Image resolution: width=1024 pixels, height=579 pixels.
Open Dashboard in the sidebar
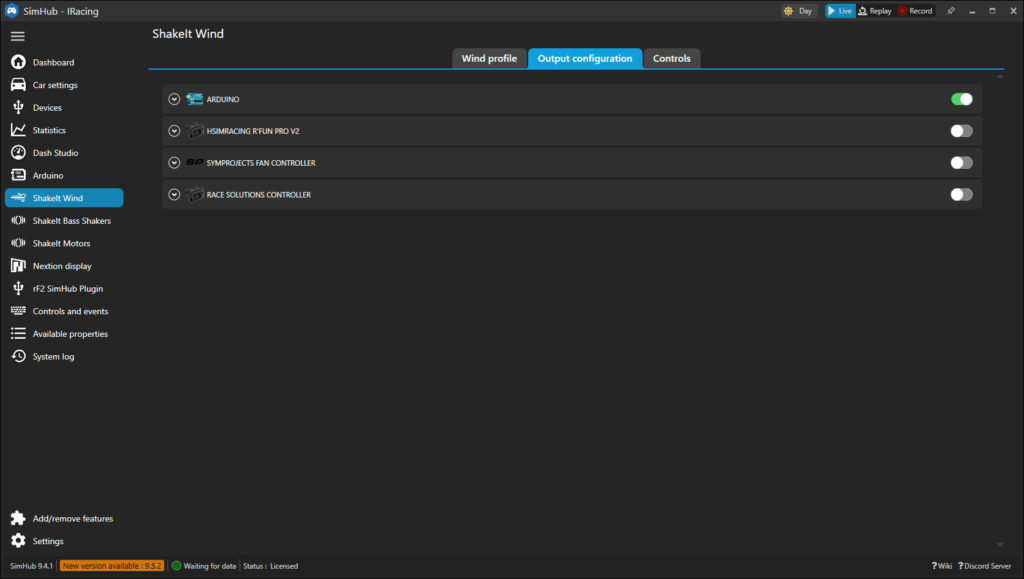click(x=64, y=62)
